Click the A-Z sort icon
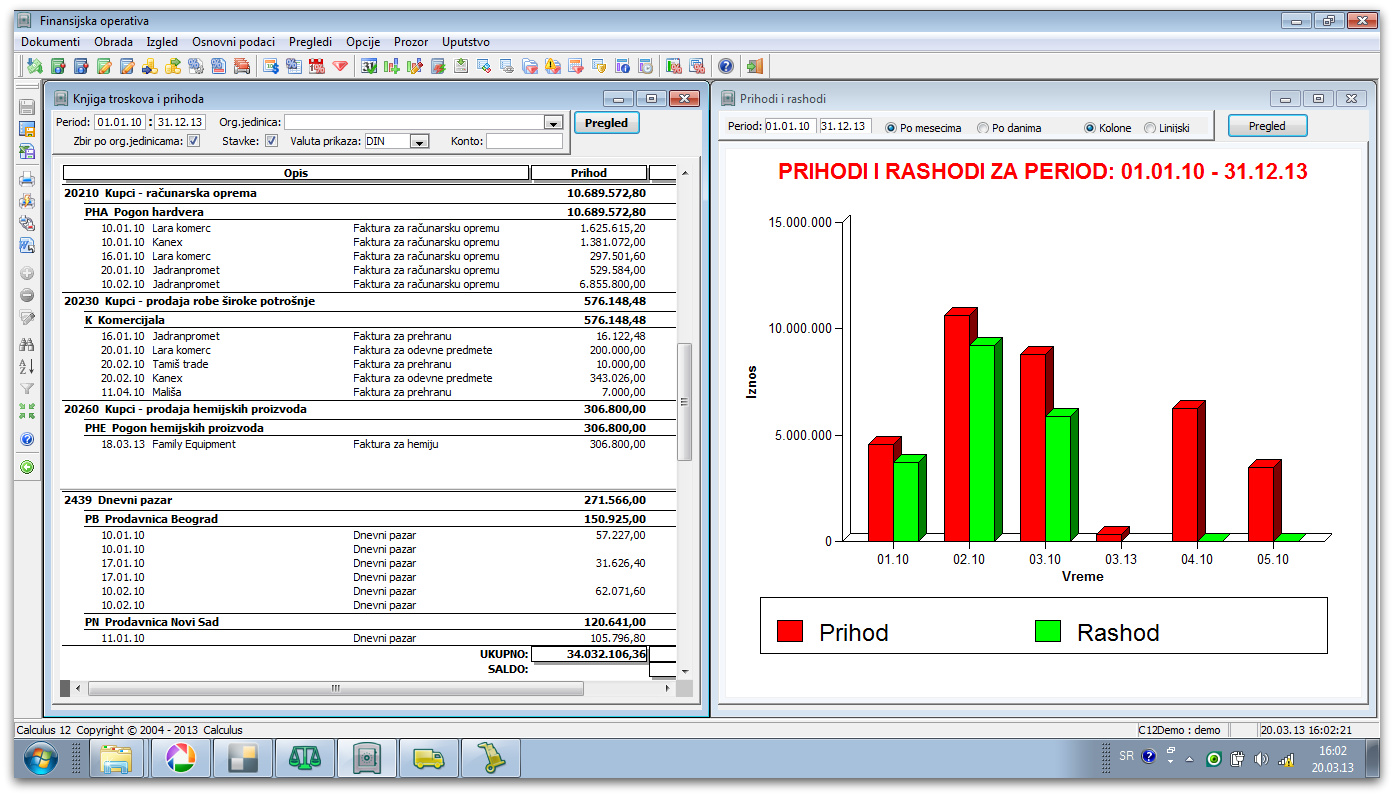 (x=27, y=366)
